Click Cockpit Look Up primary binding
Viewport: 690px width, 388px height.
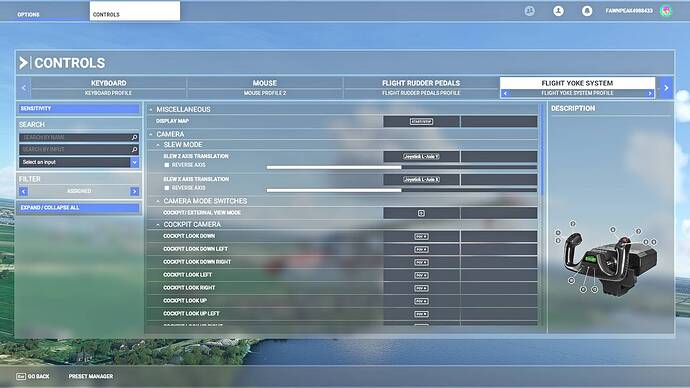[x=421, y=301]
